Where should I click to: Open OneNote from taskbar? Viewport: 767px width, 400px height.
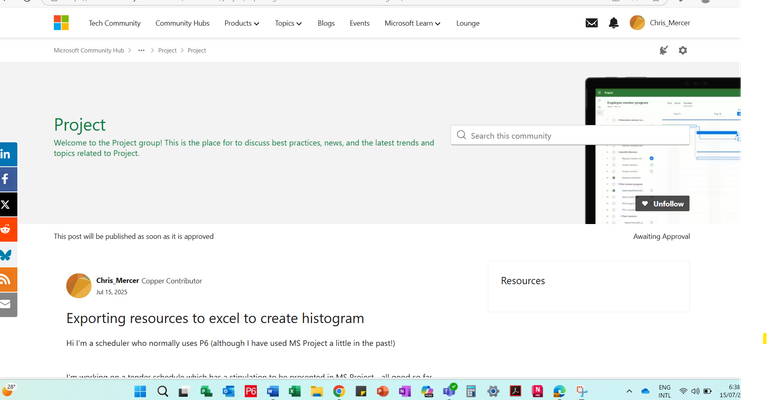pos(405,391)
